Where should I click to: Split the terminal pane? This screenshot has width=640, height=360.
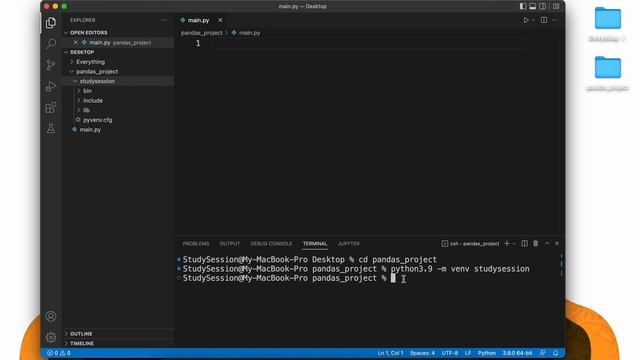pyautogui.click(x=524, y=244)
